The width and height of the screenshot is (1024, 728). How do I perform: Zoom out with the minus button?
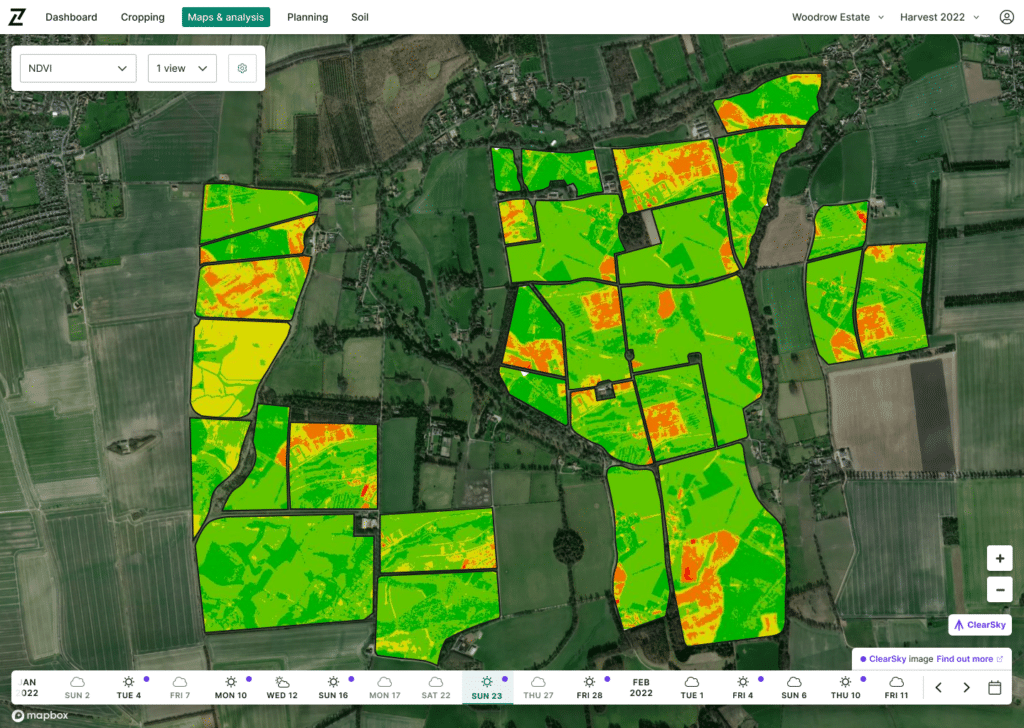click(x=999, y=590)
